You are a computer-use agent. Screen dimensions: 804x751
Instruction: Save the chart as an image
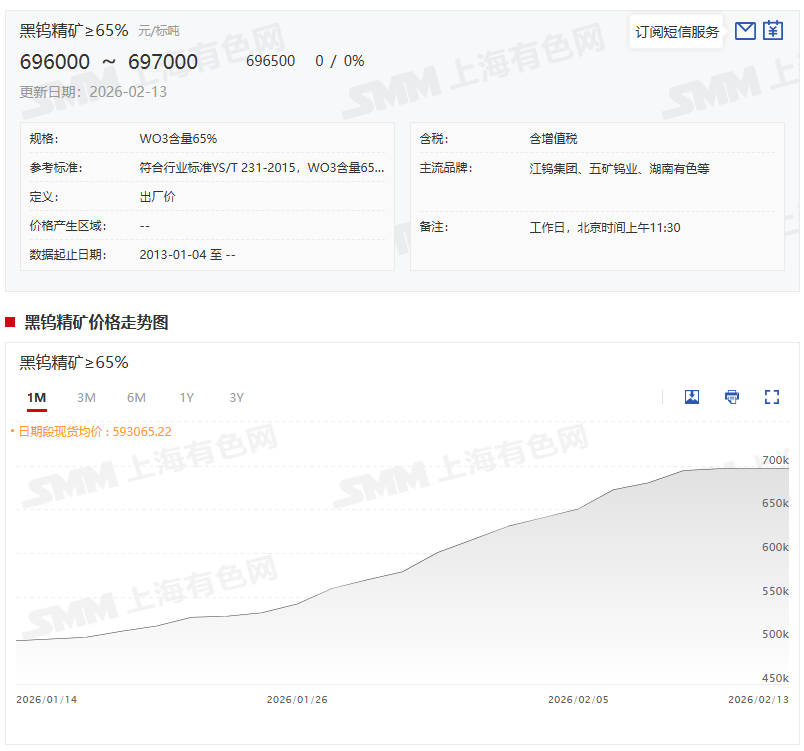tap(692, 397)
